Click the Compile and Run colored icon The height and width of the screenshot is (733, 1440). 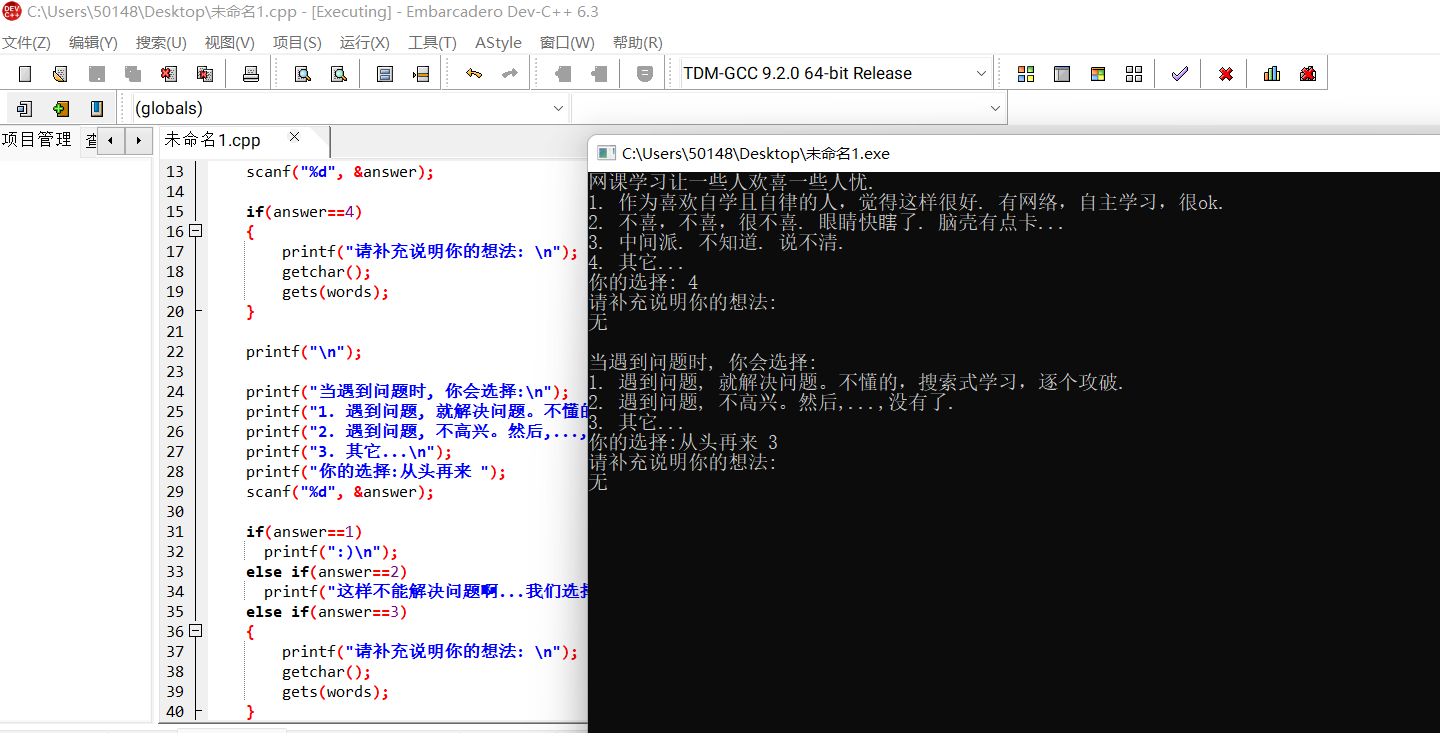point(1098,74)
